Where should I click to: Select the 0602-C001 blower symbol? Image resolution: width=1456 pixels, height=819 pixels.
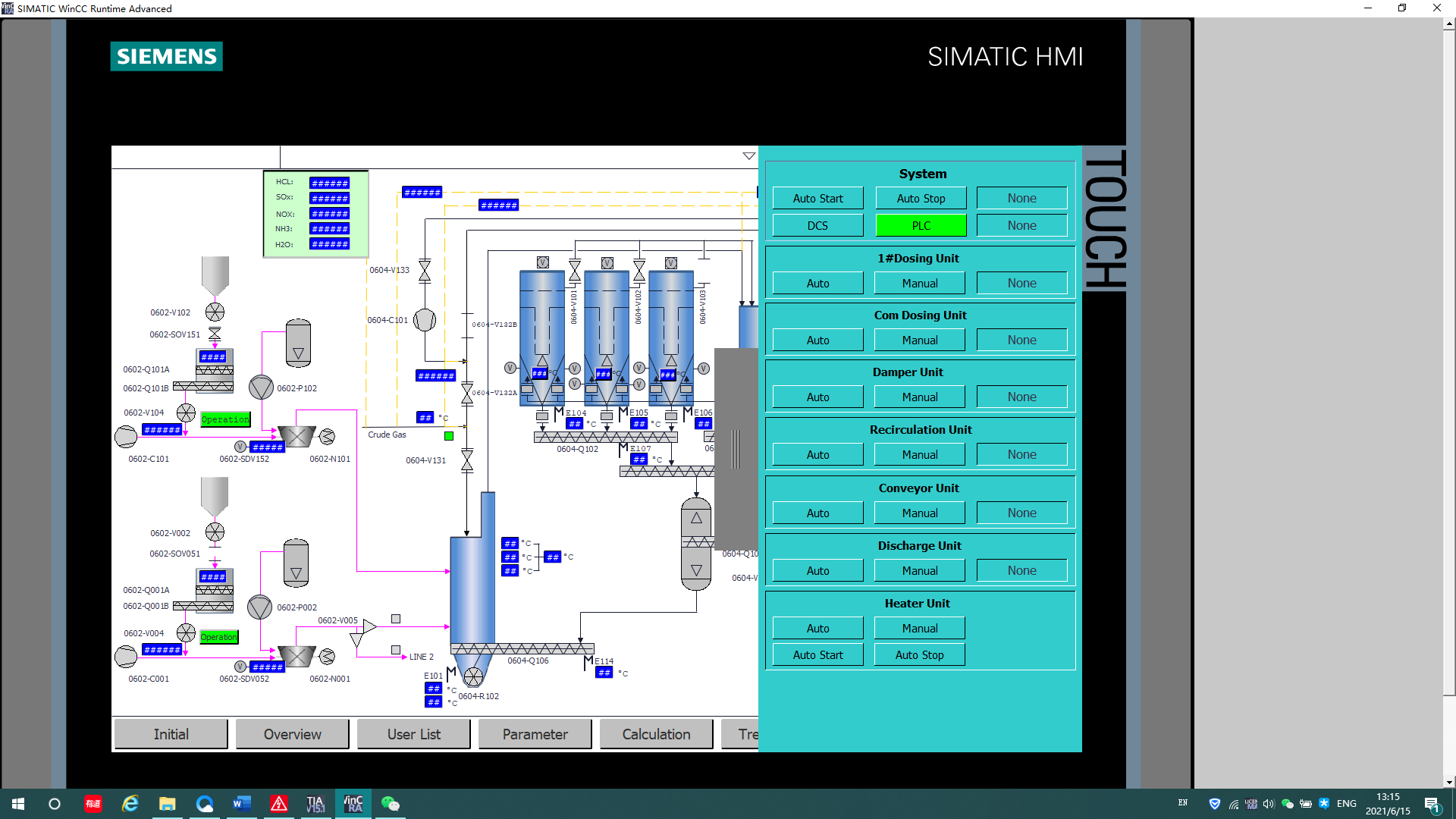[x=126, y=657]
